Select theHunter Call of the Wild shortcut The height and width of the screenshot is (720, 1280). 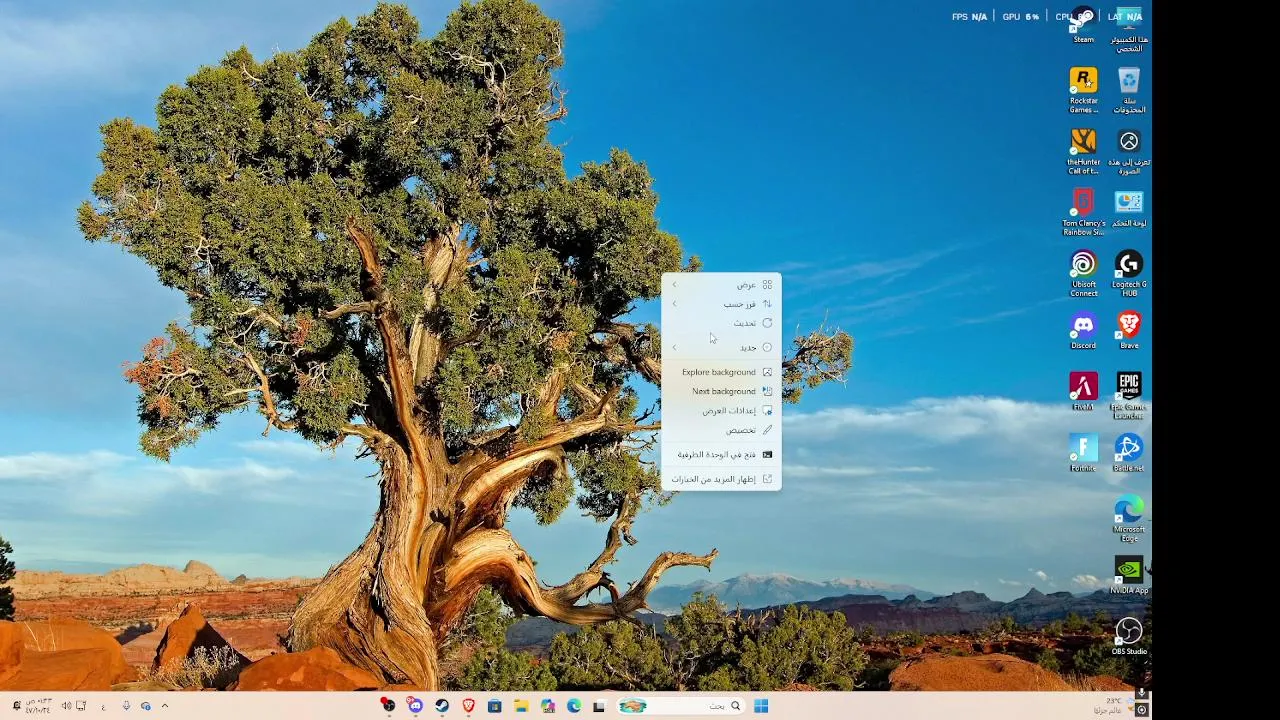tap(1084, 151)
